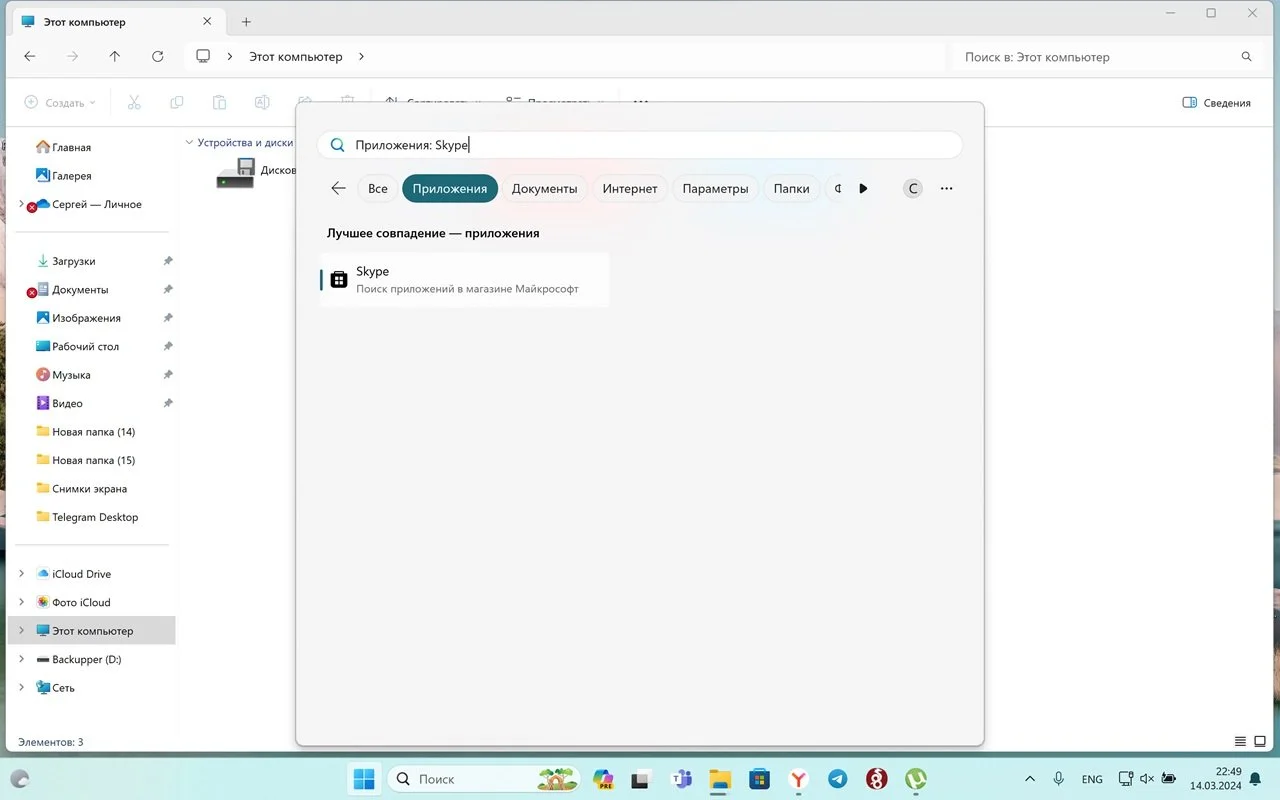The image size is (1280, 800).
Task: Click 'Этот компьютер' in the address bar
Action: [296, 57]
